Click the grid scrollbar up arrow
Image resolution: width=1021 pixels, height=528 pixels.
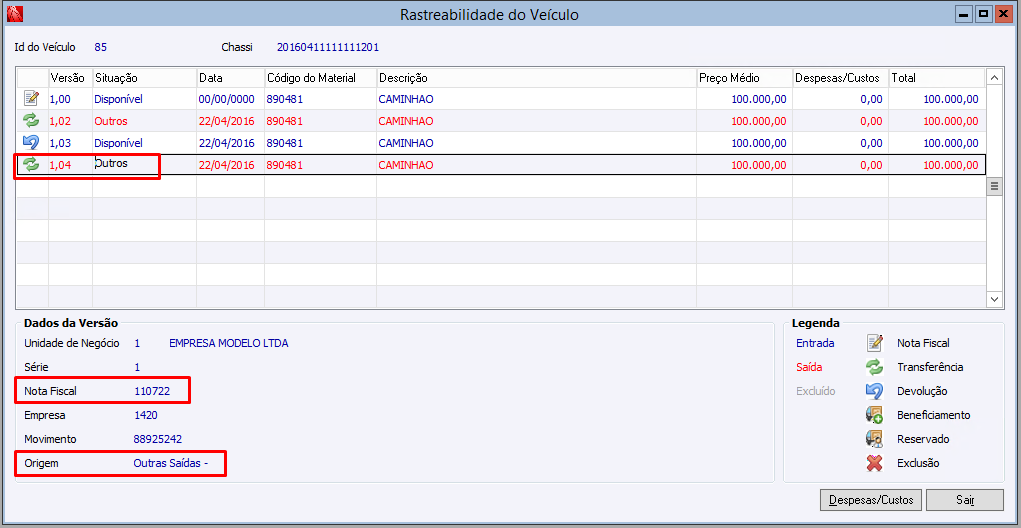pyautogui.click(x=994, y=77)
